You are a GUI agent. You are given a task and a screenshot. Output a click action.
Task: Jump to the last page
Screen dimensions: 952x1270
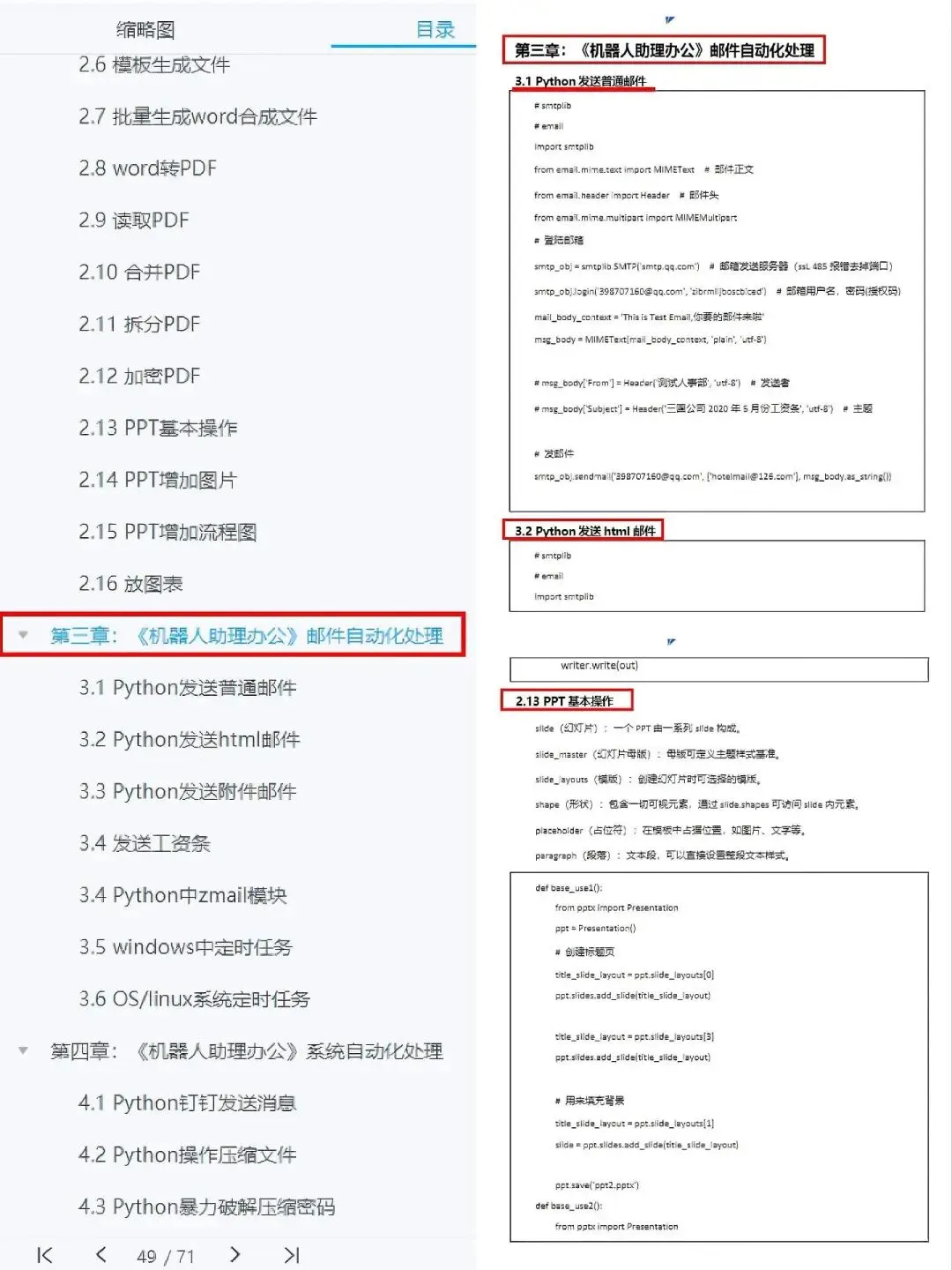click(x=292, y=1255)
